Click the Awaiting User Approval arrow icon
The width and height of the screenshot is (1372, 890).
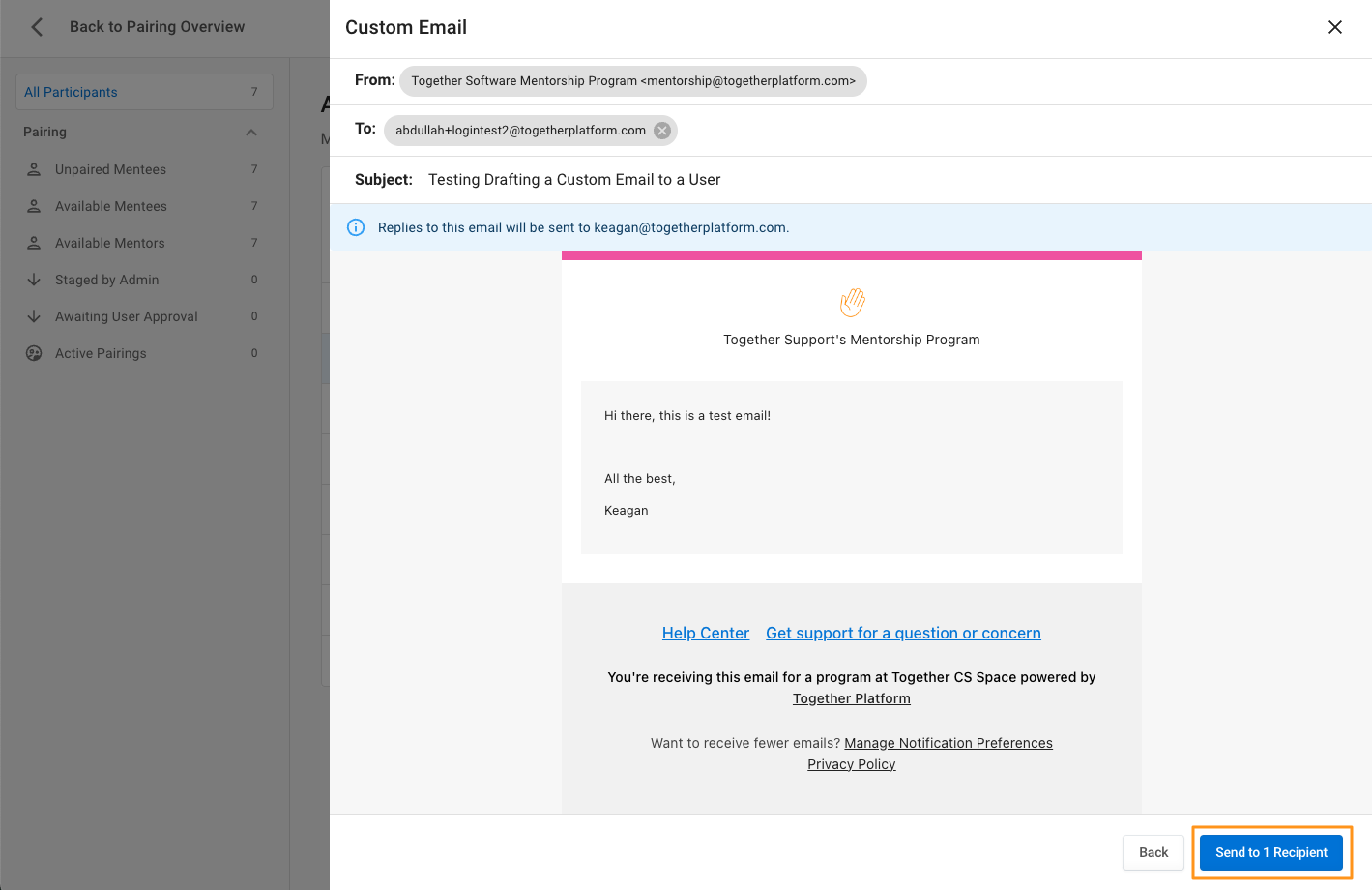click(x=33, y=316)
